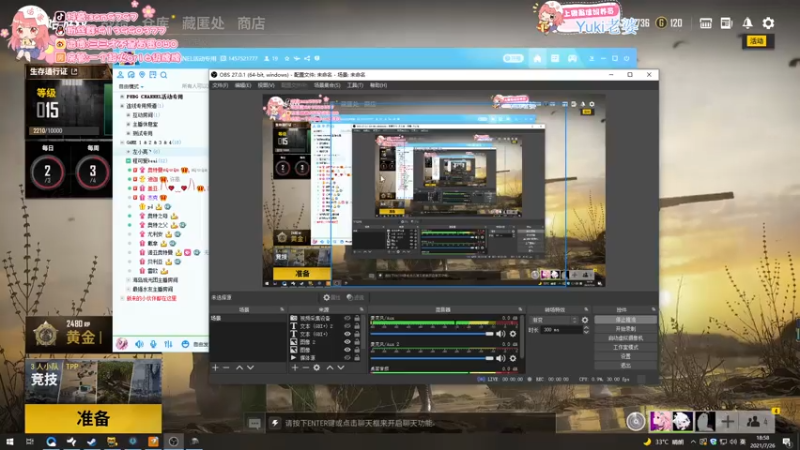This screenshot has width=800, height=450.
Task: Click the location pin icon in YY toolbar
Action: pos(142,75)
